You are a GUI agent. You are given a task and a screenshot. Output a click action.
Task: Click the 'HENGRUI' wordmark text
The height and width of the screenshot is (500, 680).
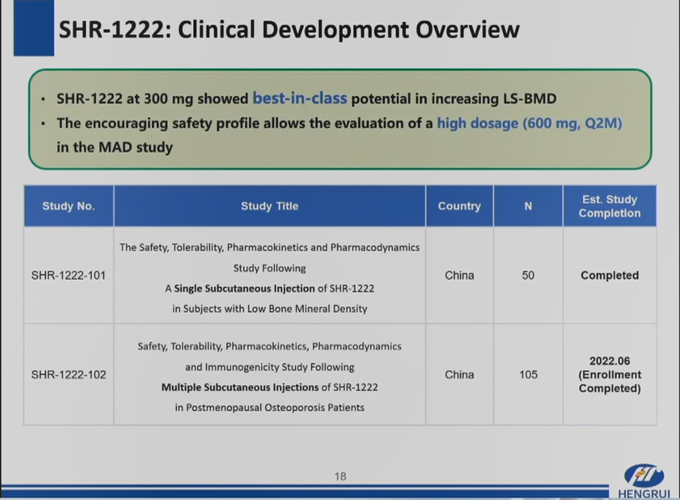point(644,494)
